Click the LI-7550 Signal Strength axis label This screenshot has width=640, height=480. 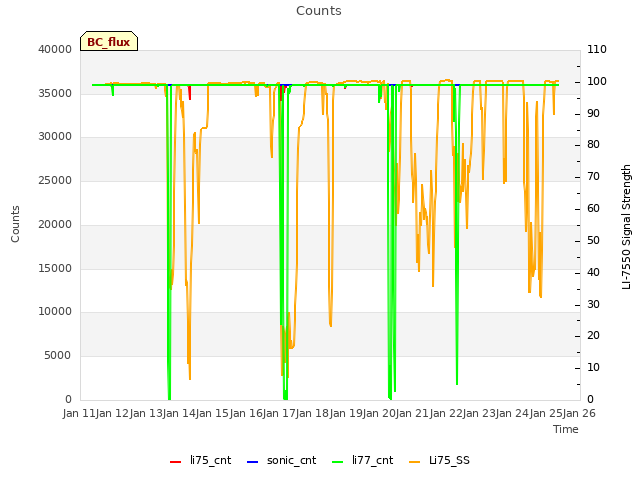(x=626, y=227)
